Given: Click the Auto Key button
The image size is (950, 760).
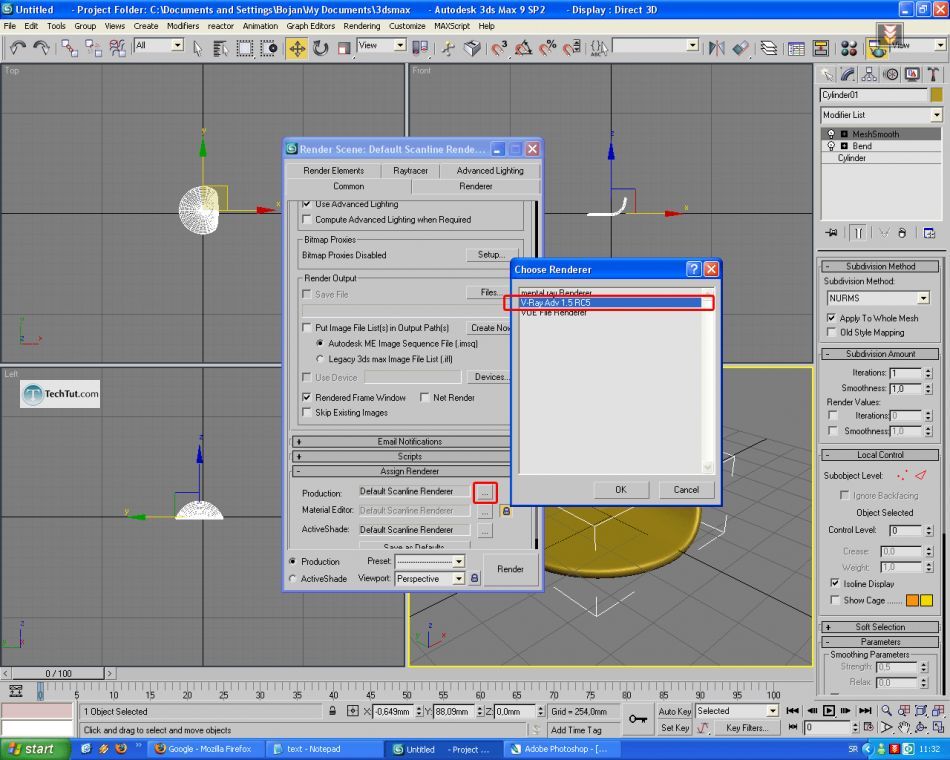Looking at the screenshot, I should pyautogui.click(x=674, y=711).
